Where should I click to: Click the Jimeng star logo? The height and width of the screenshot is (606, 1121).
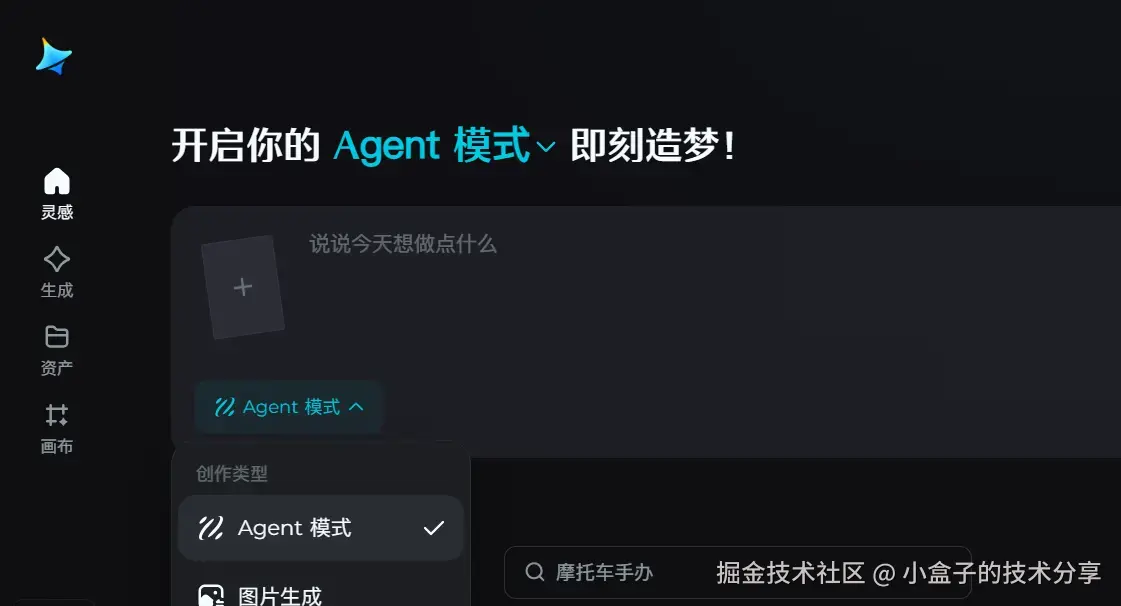click(54, 56)
